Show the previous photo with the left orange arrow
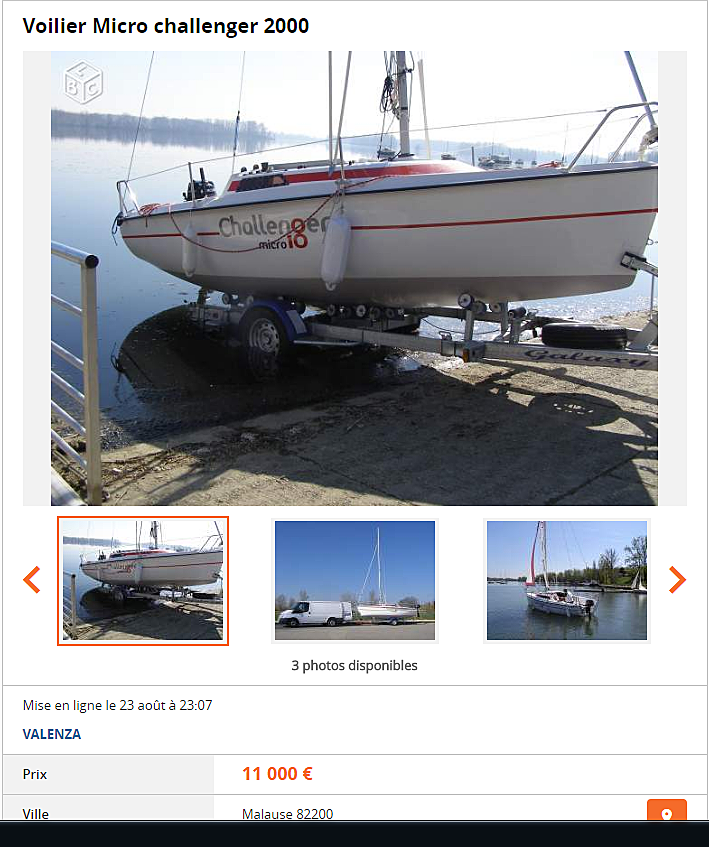The width and height of the screenshot is (709, 847). point(32,580)
